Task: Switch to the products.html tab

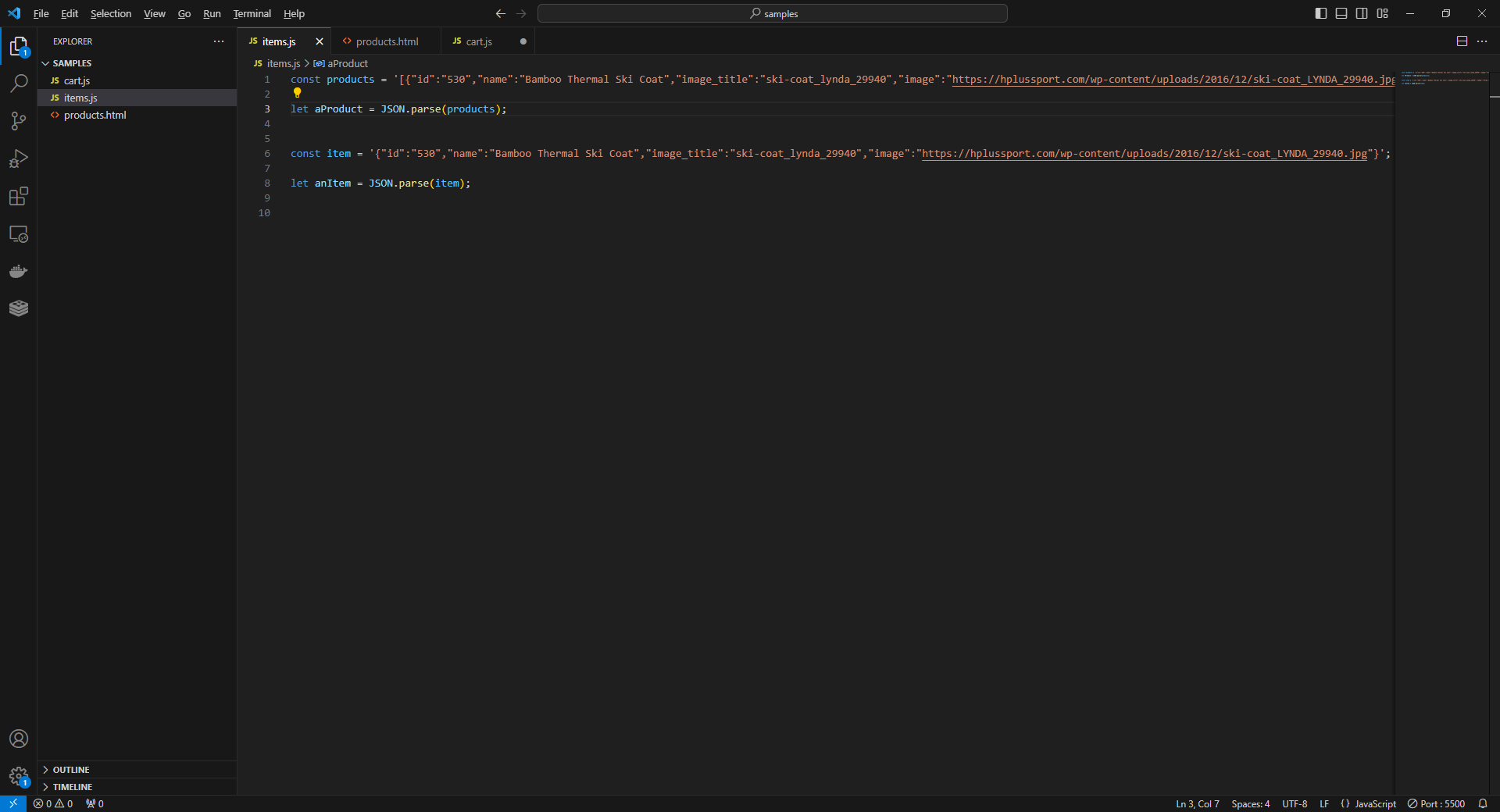Action: (x=386, y=41)
